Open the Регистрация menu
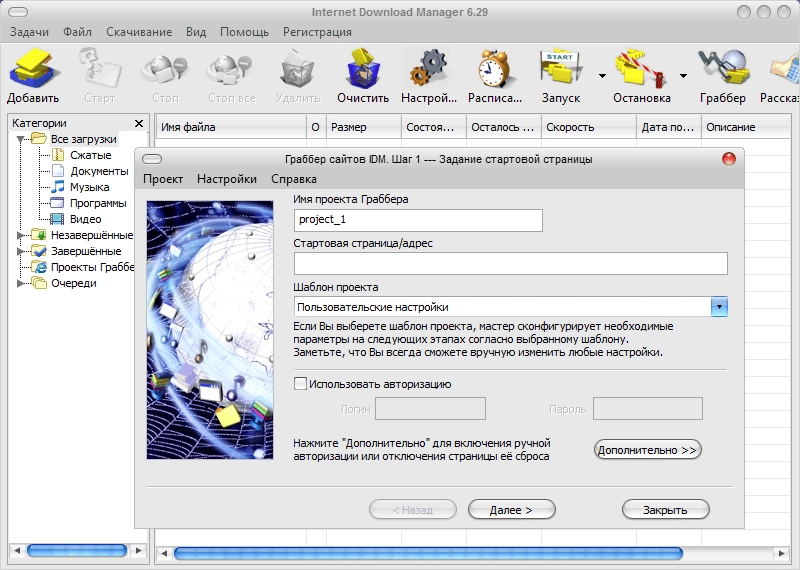 tap(317, 32)
